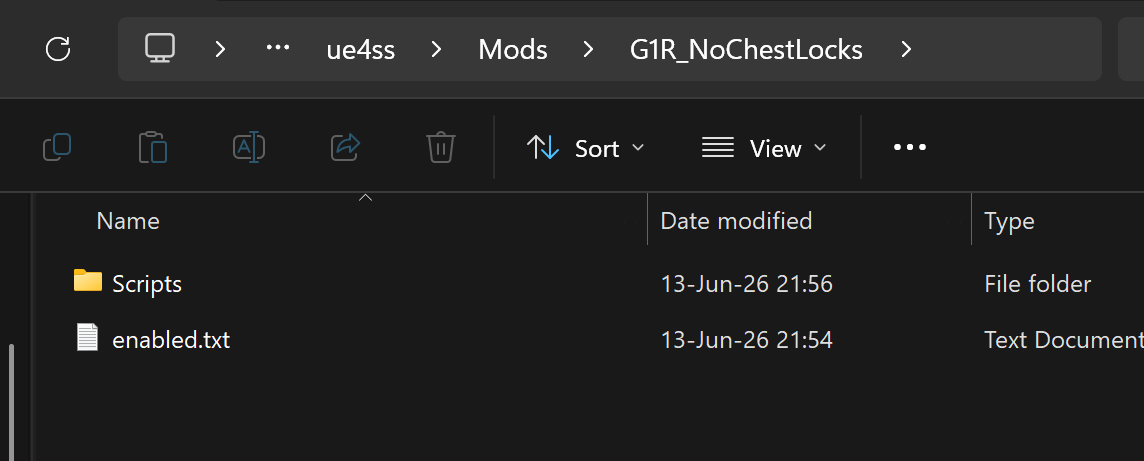
Task: Expand chevron after Mods breadcrumb
Action: tap(588, 50)
